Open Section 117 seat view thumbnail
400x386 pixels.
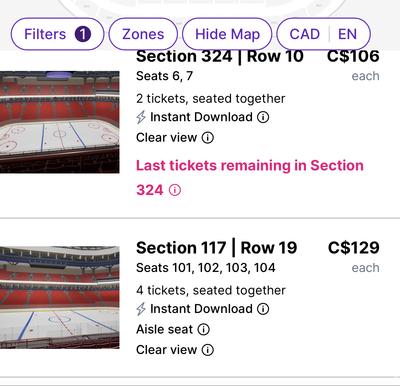click(x=59, y=297)
